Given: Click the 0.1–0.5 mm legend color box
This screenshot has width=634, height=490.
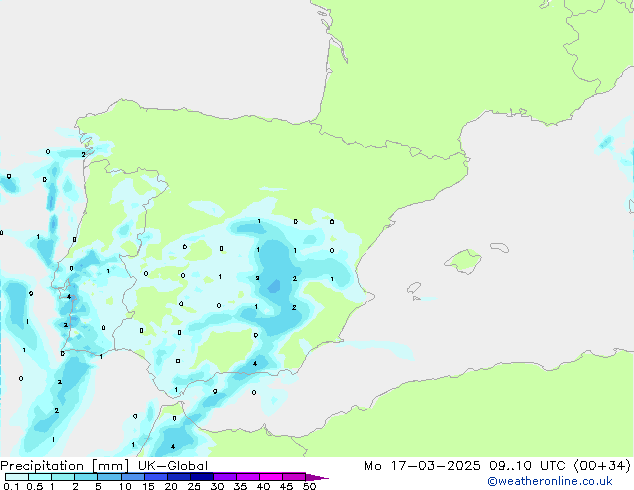Looking at the screenshot, I should coord(17,477).
